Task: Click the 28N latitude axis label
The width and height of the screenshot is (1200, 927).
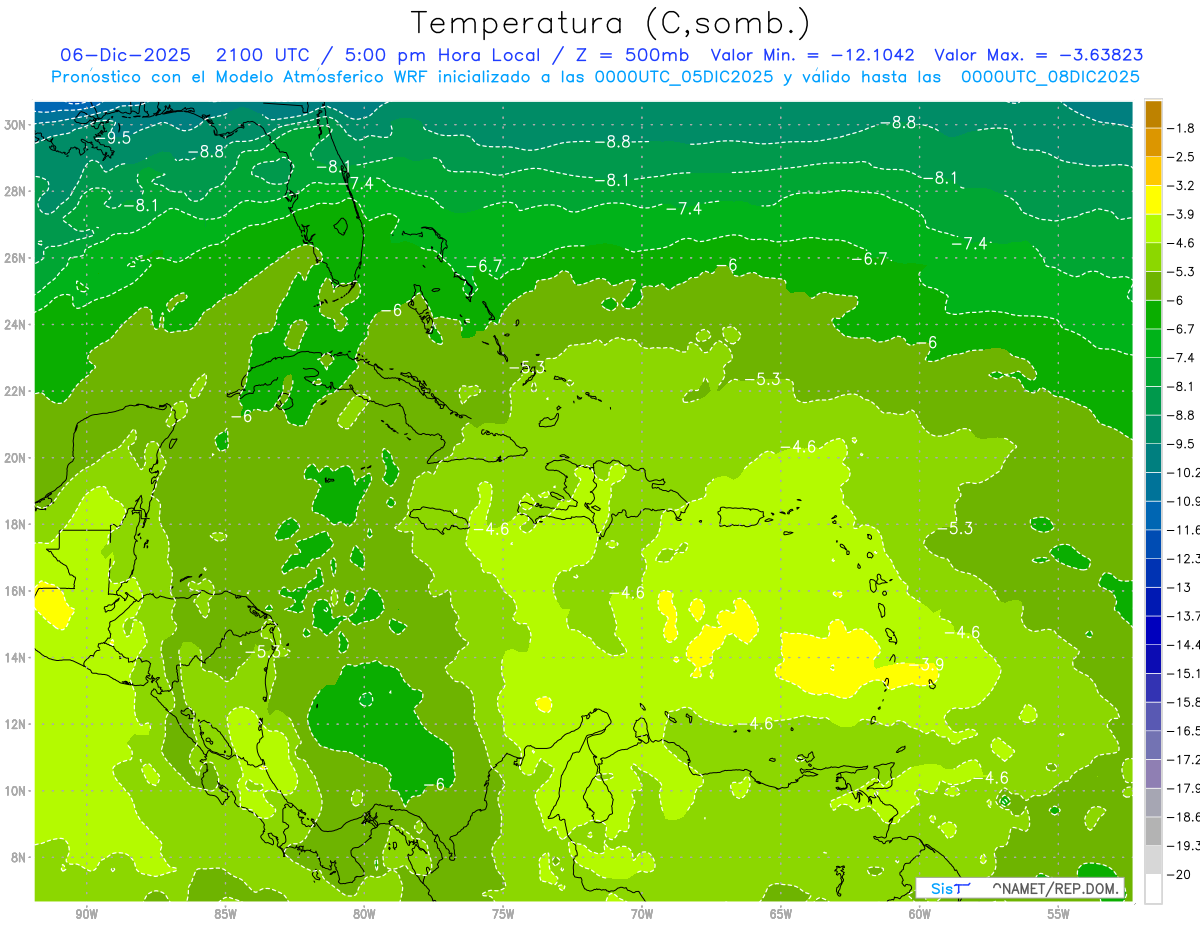Action: tap(16, 191)
